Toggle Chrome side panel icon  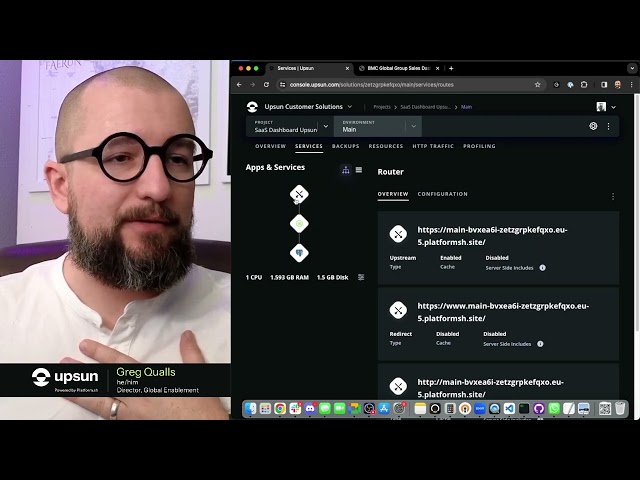click(x=604, y=84)
